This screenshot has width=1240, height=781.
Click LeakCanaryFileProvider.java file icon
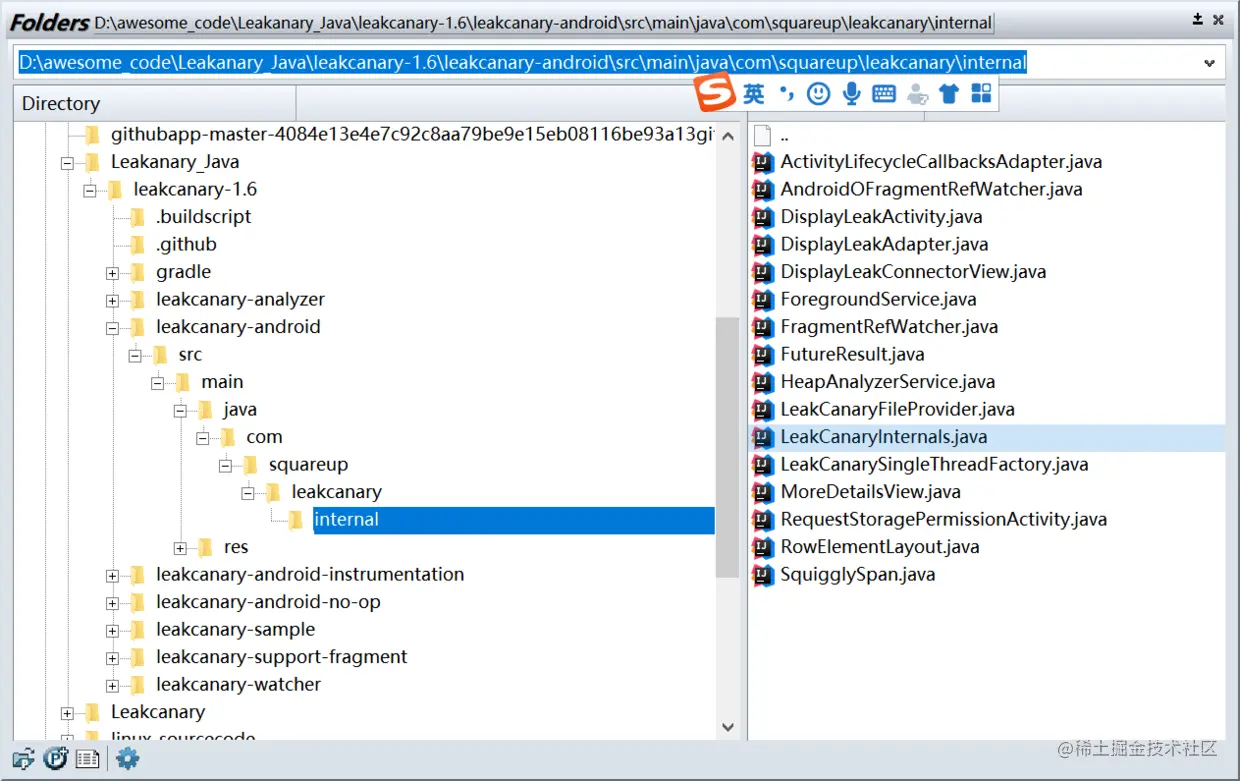pyautogui.click(x=764, y=409)
